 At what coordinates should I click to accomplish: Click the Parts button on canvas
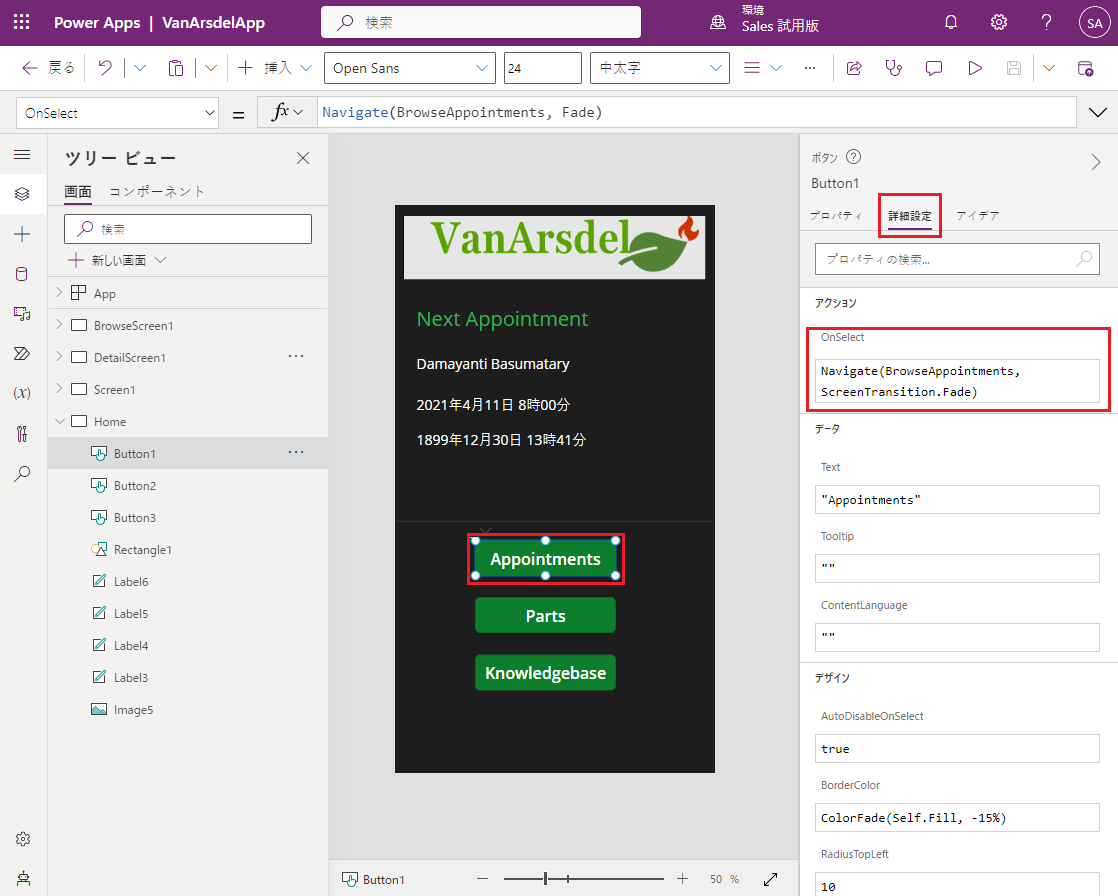click(545, 616)
